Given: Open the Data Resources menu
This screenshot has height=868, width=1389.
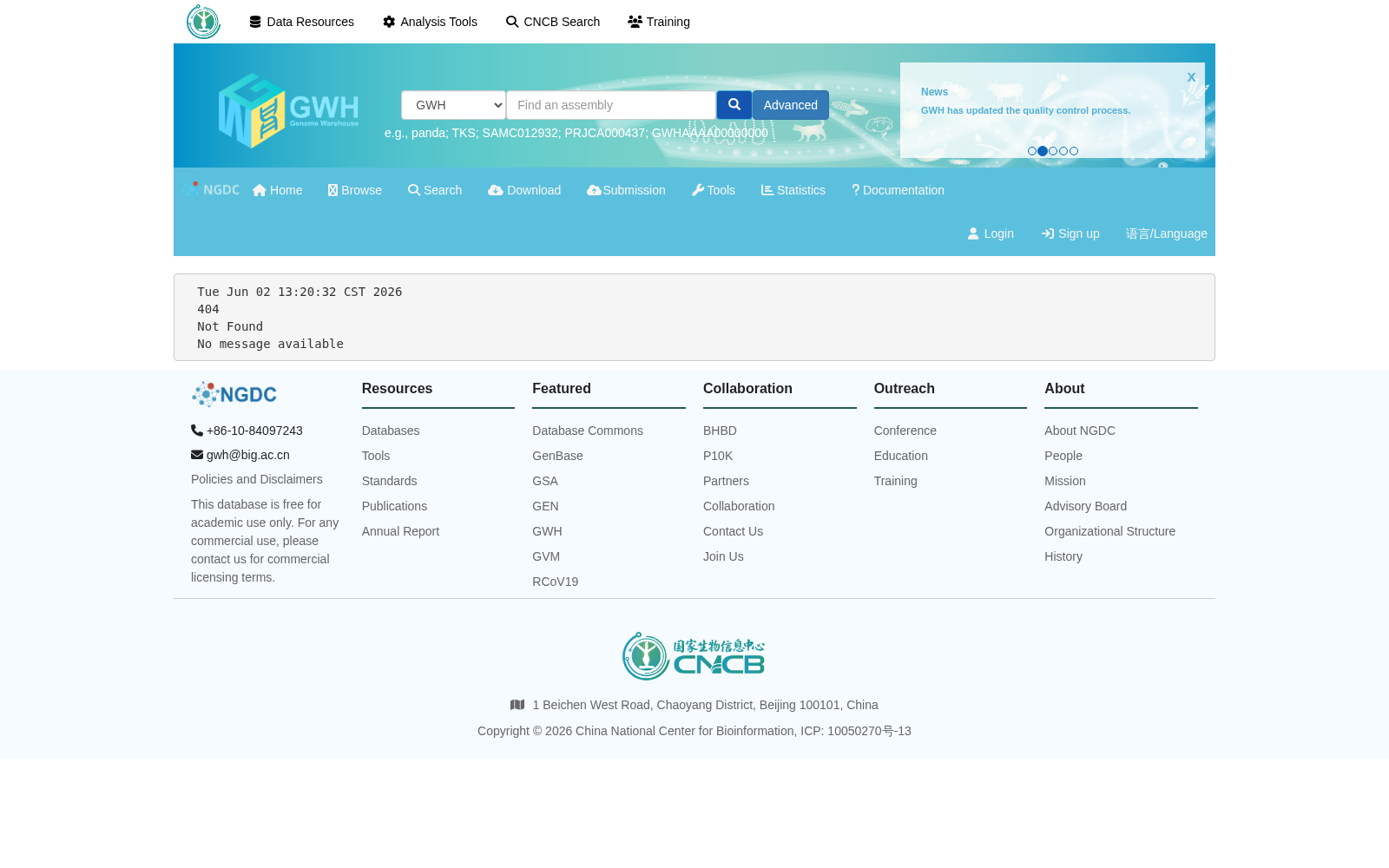Looking at the screenshot, I should click(x=301, y=22).
